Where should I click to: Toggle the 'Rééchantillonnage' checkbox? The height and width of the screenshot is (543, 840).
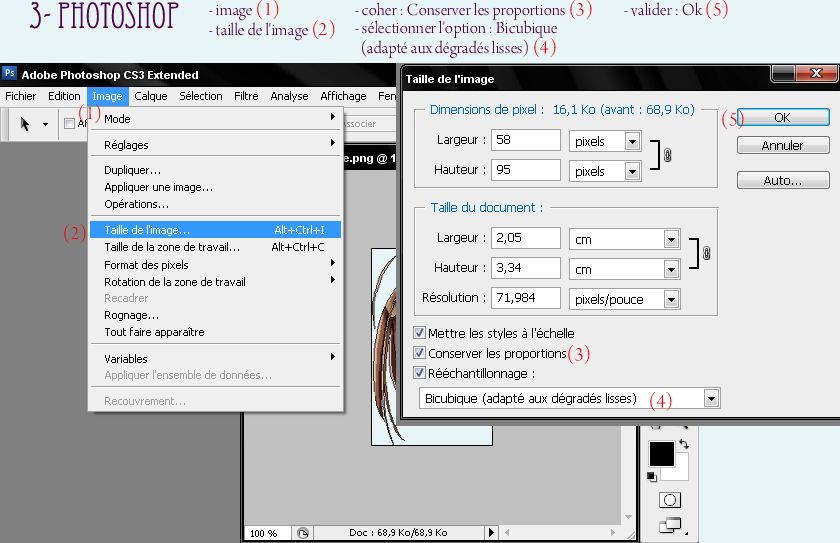point(420,373)
